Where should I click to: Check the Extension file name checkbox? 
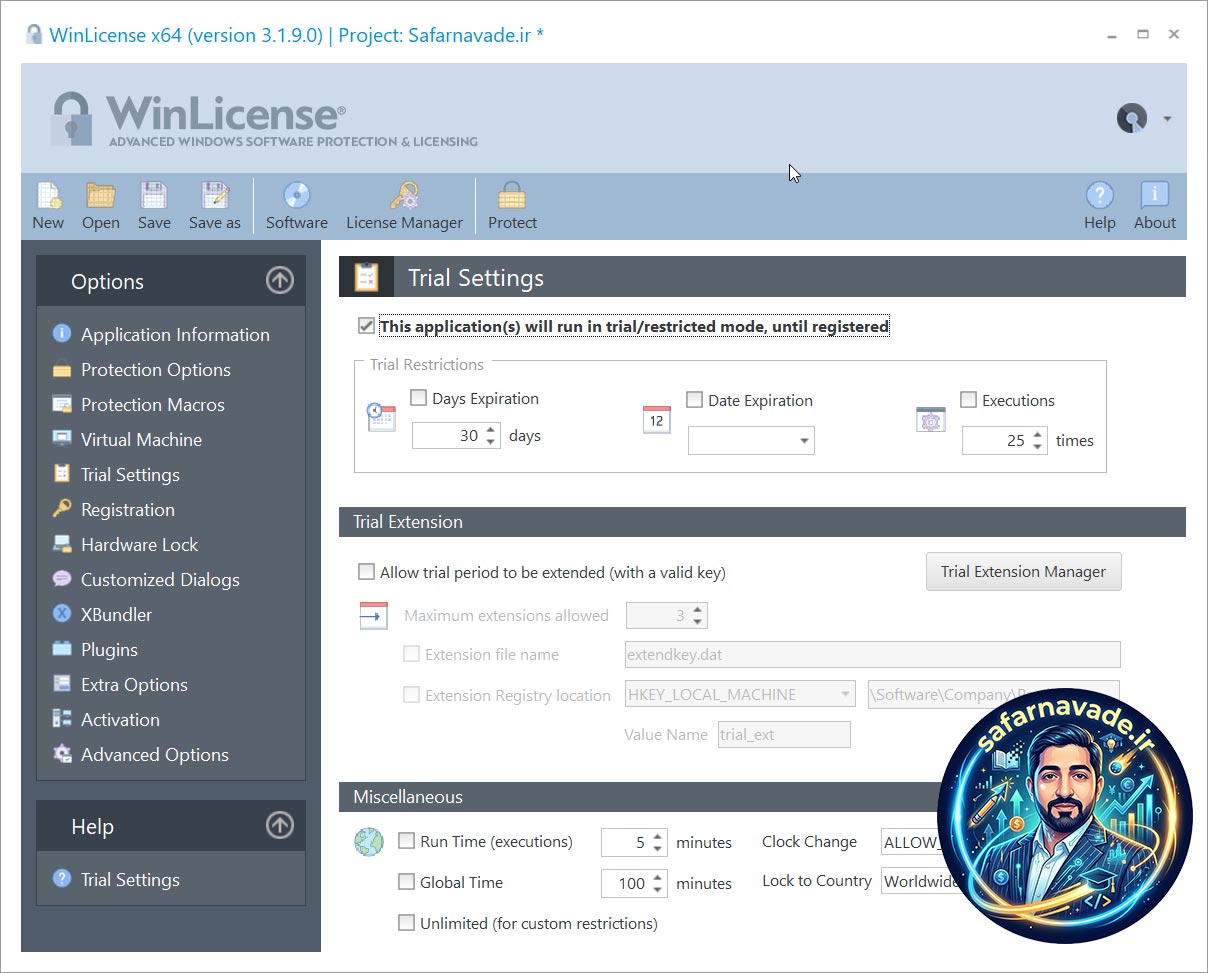pos(411,654)
